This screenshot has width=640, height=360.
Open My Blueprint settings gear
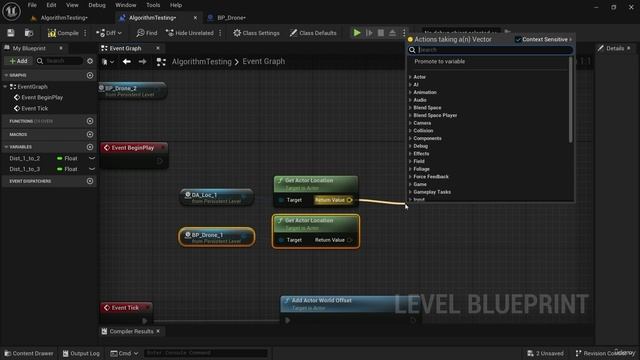point(90,61)
